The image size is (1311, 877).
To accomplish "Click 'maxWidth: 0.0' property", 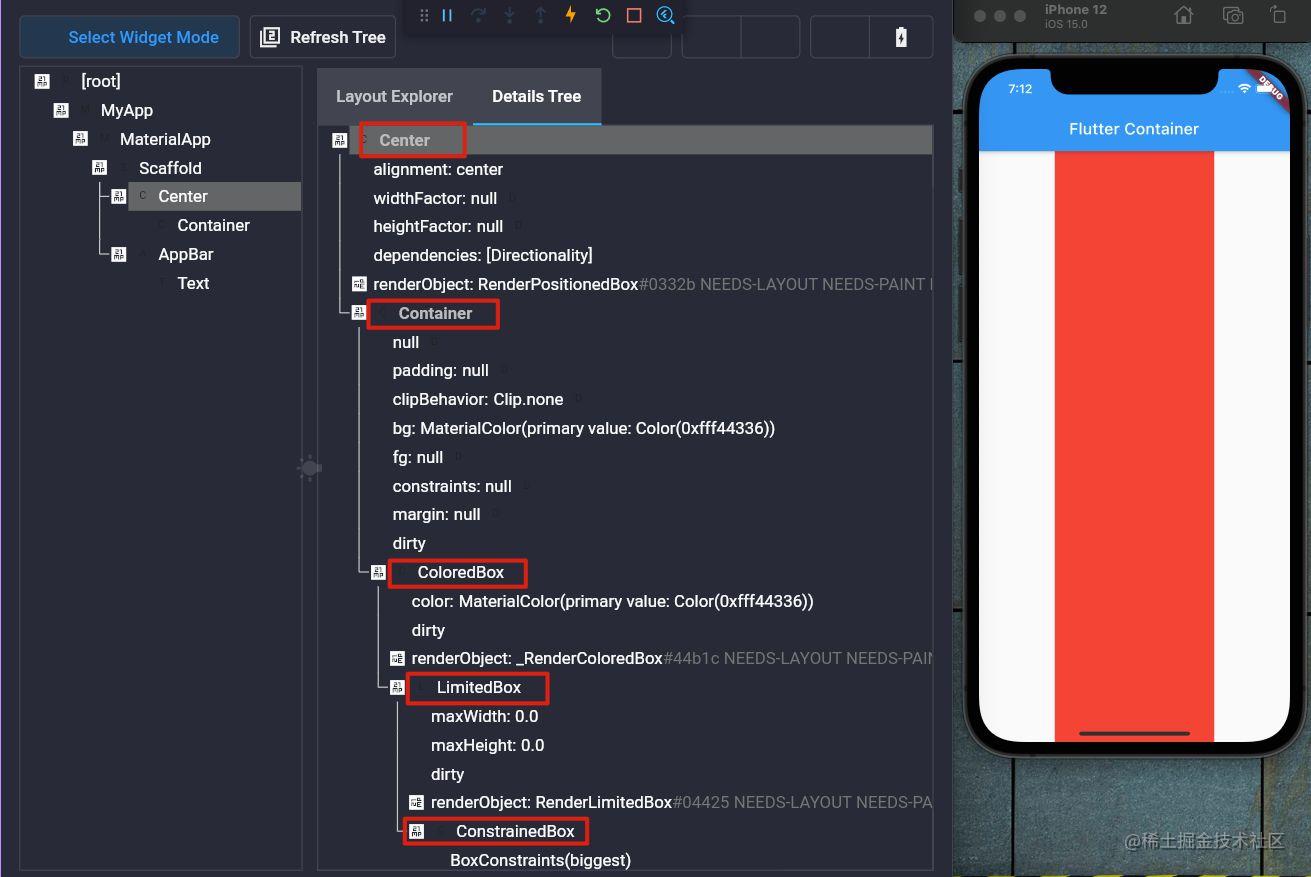I will (x=484, y=716).
